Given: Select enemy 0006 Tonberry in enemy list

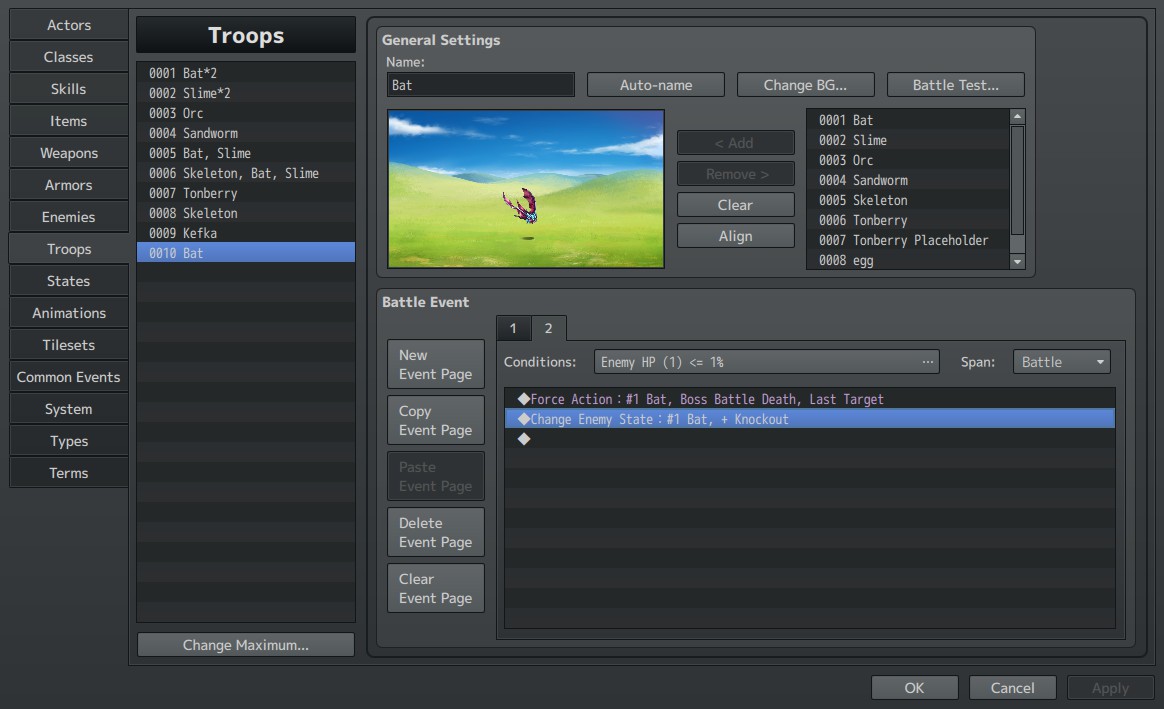Looking at the screenshot, I should pyautogui.click(x=907, y=220).
